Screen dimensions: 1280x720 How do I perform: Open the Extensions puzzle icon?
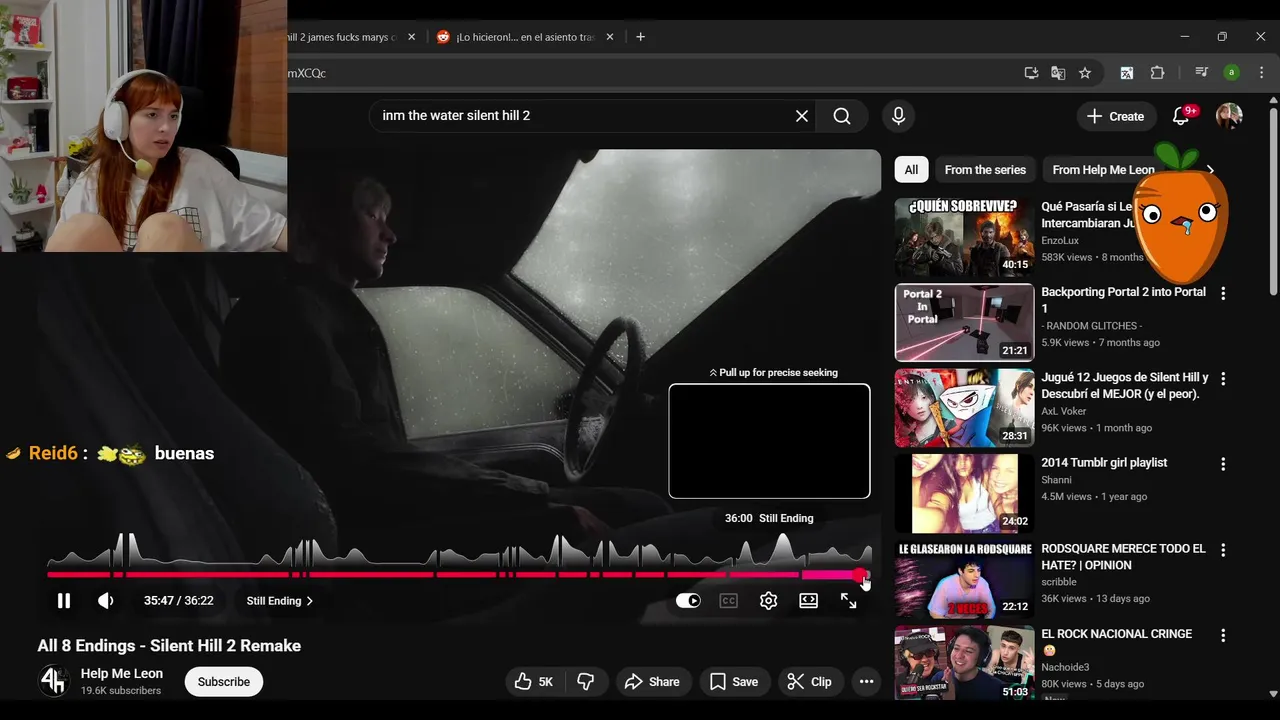(1158, 73)
